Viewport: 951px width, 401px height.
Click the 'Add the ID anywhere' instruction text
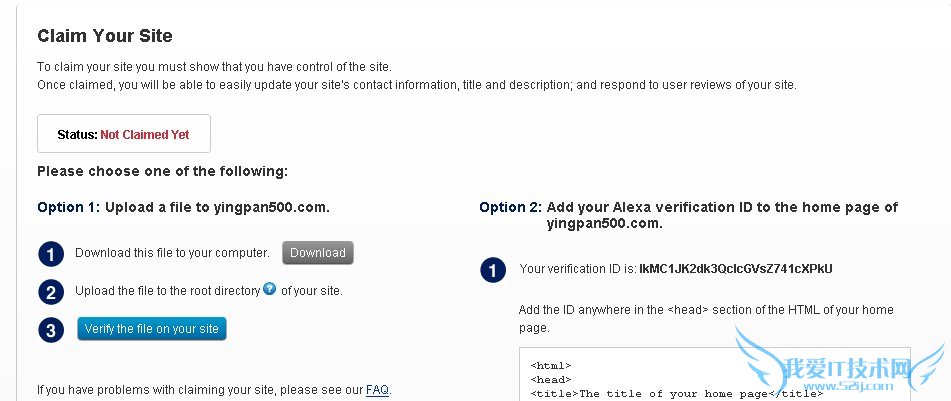click(706, 318)
